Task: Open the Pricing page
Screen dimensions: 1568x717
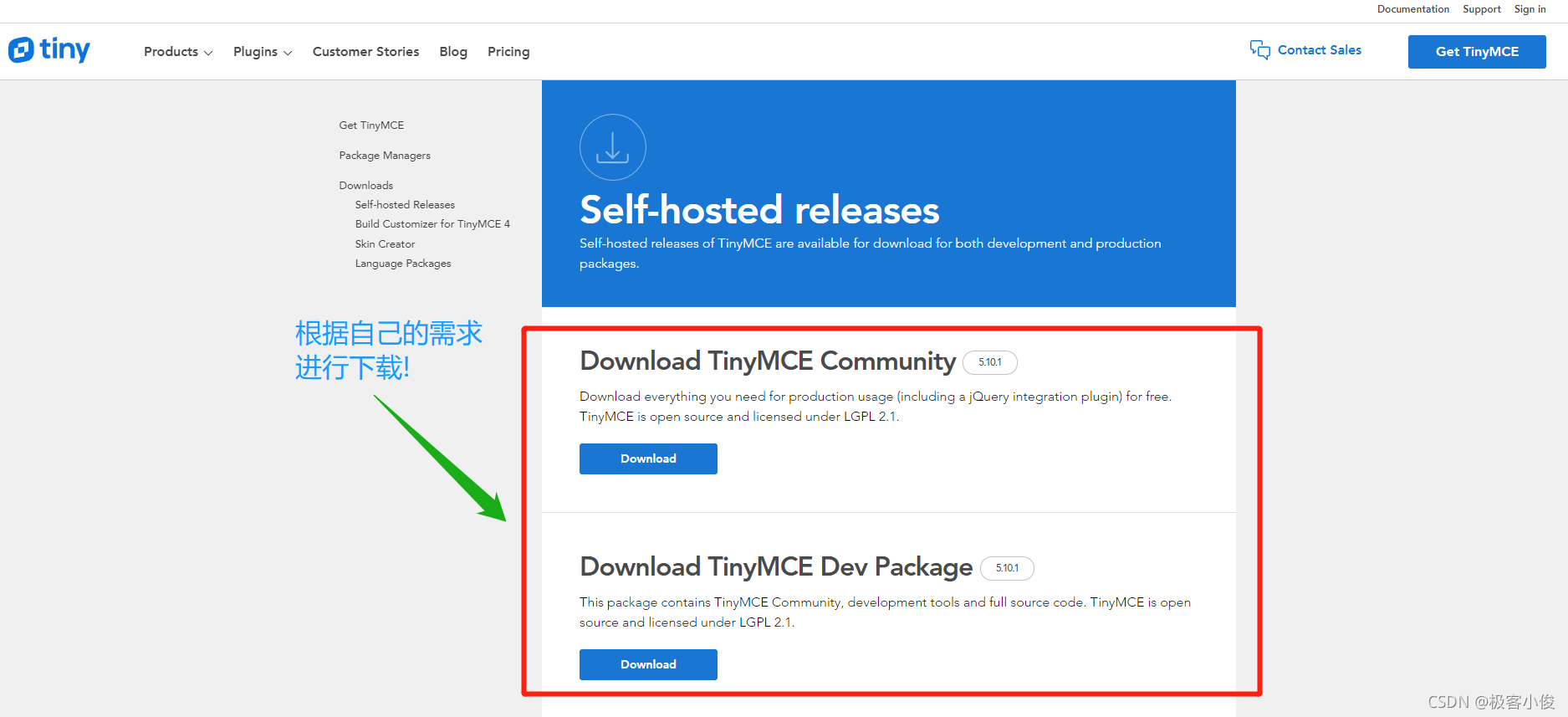Action: 508,52
